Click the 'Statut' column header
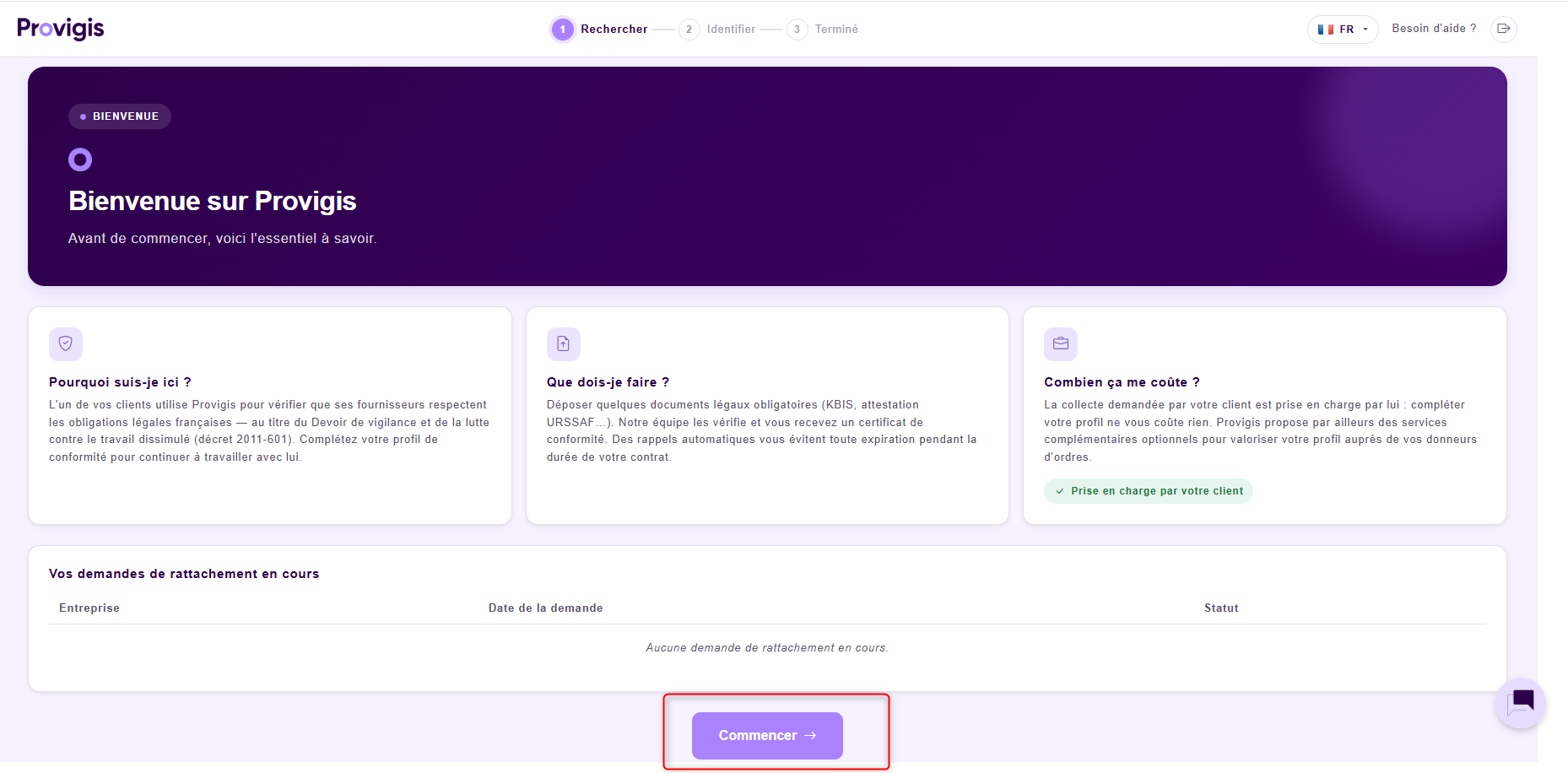The height and width of the screenshot is (773, 1568). [1221, 608]
